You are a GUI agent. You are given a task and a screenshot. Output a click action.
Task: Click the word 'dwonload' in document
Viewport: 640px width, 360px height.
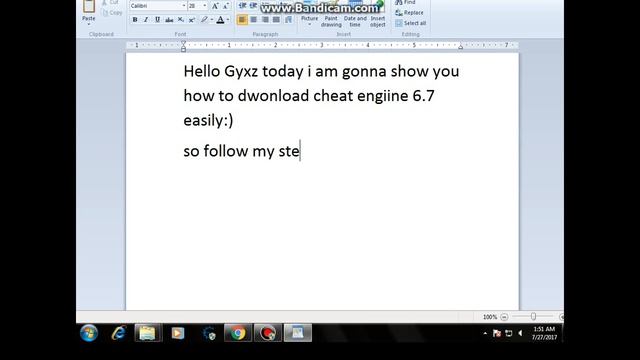[x=273, y=96]
